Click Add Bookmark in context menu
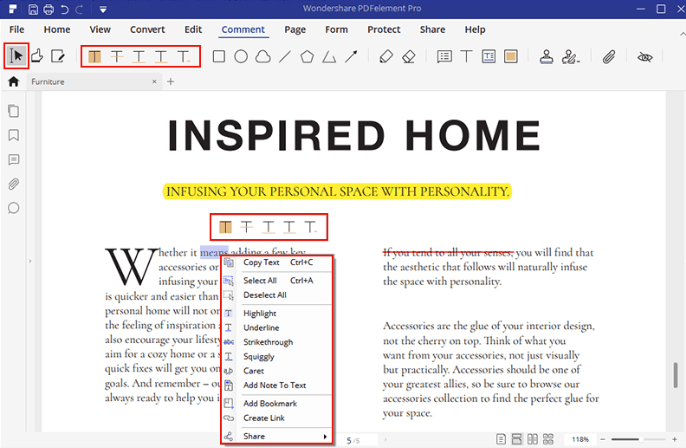Screen dimensions: 686x448 tap(270, 402)
